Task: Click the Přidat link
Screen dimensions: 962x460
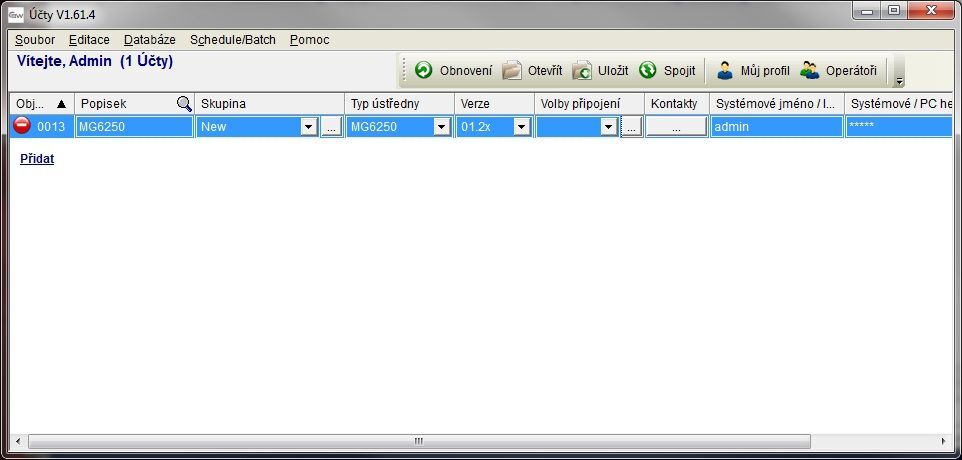Action: click(x=37, y=159)
